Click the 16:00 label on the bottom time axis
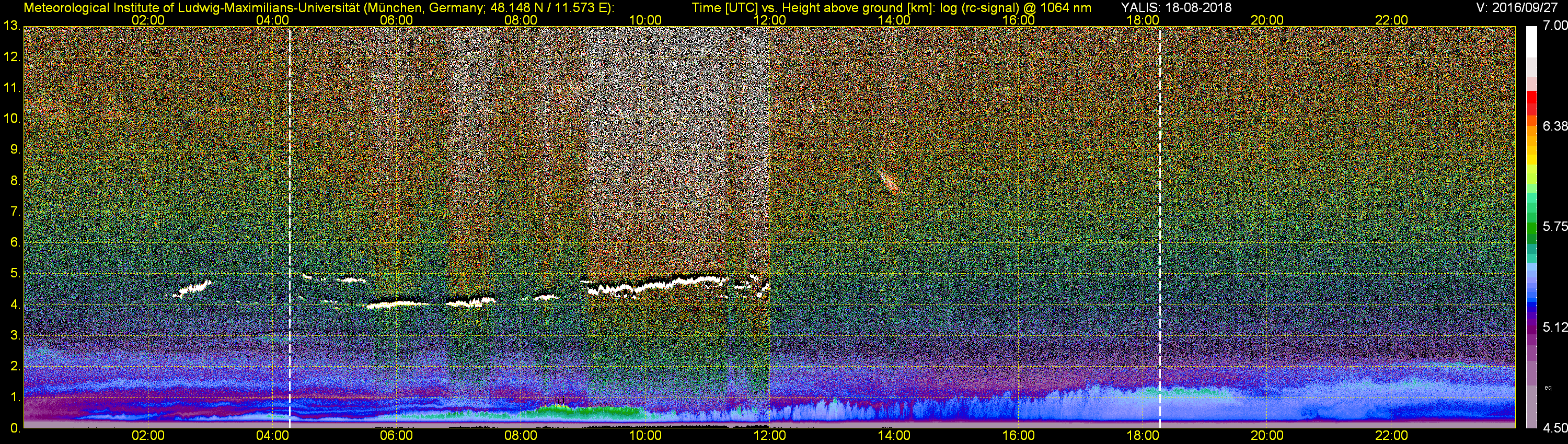 pyautogui.click(x=1018, y=436)
